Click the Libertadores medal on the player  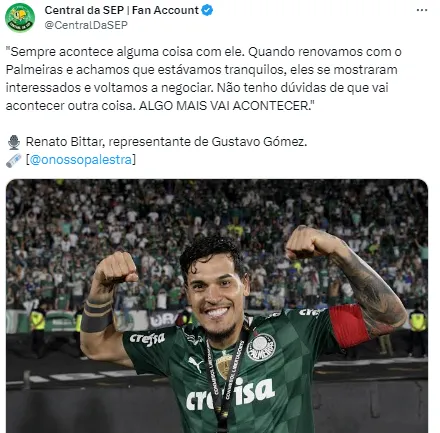[x=224, y=366]
